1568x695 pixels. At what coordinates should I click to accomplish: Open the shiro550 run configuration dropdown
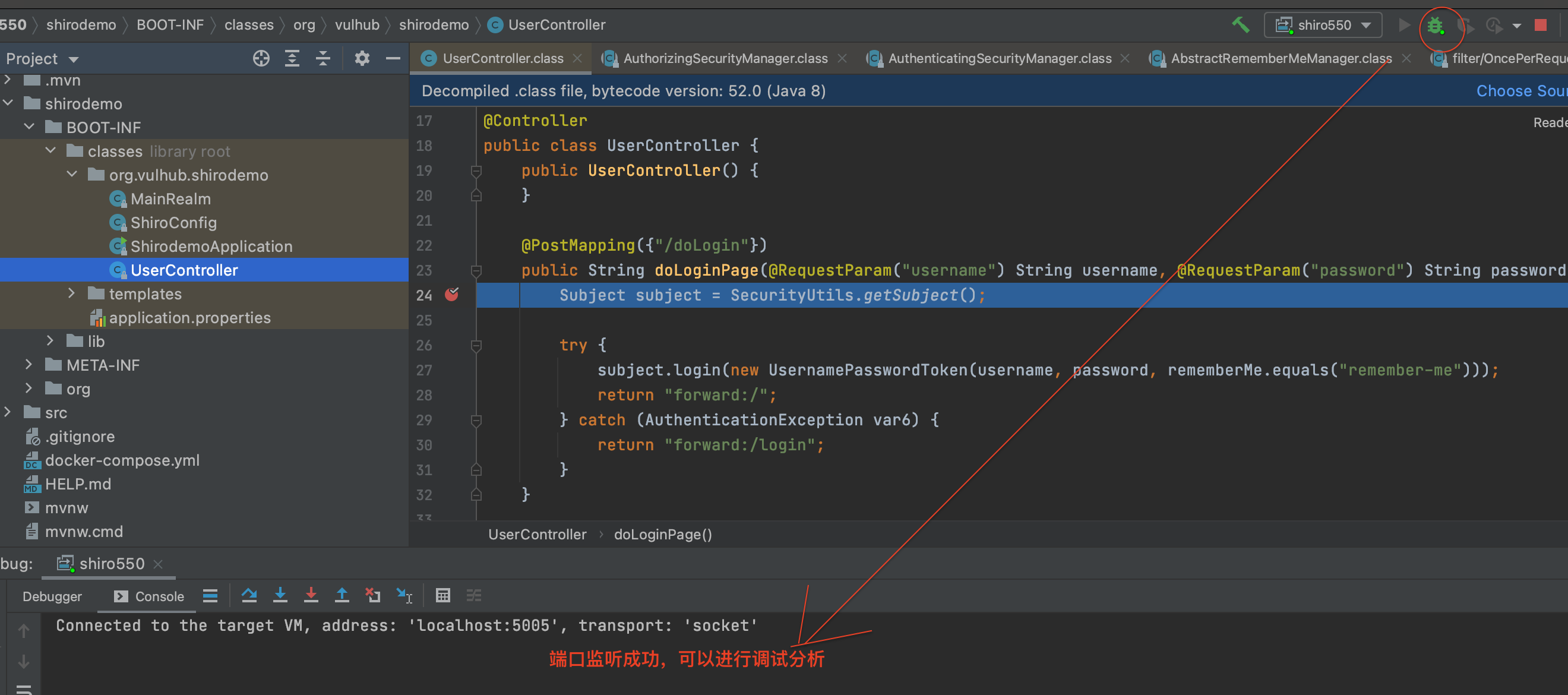1323,25
